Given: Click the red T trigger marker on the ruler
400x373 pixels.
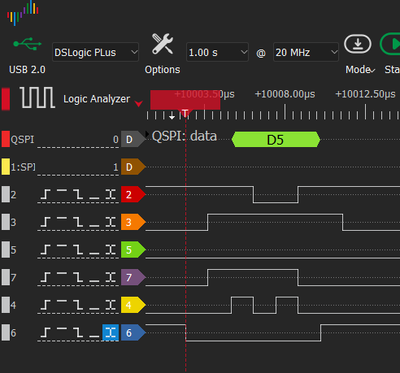Looking at the screenshot, I should [185, 112].
